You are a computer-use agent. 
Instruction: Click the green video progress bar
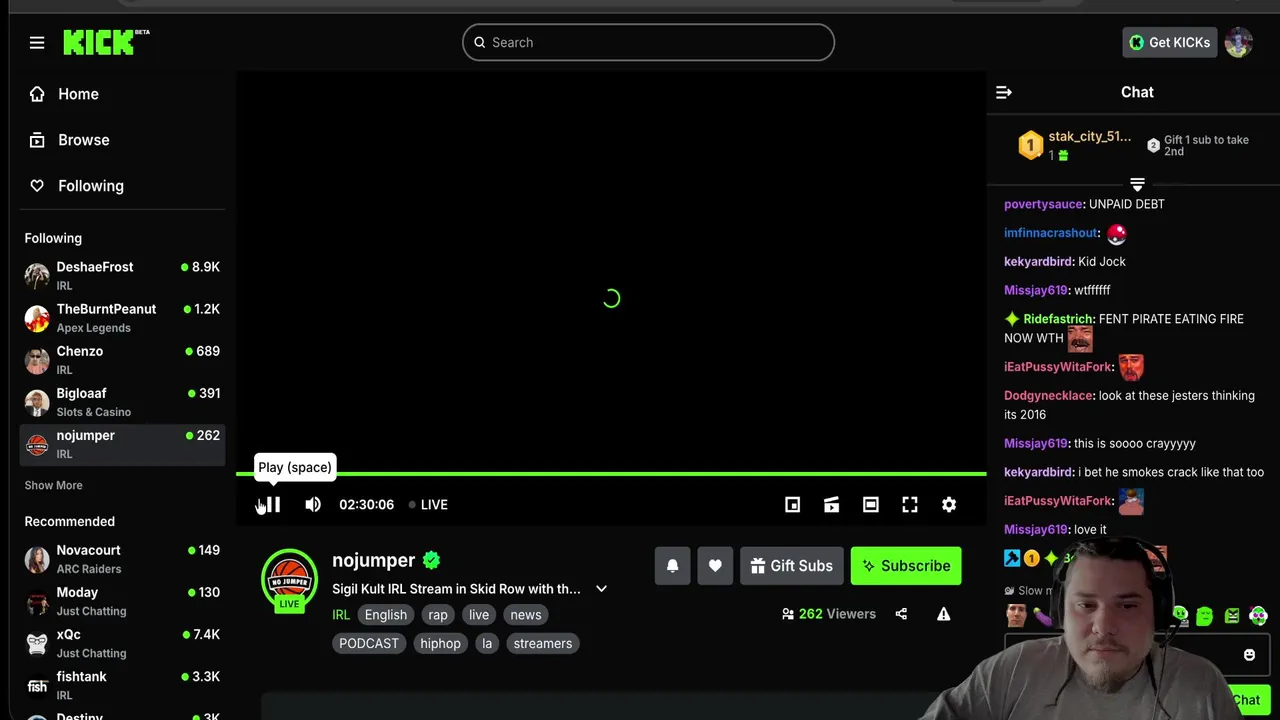click(611, 474)
